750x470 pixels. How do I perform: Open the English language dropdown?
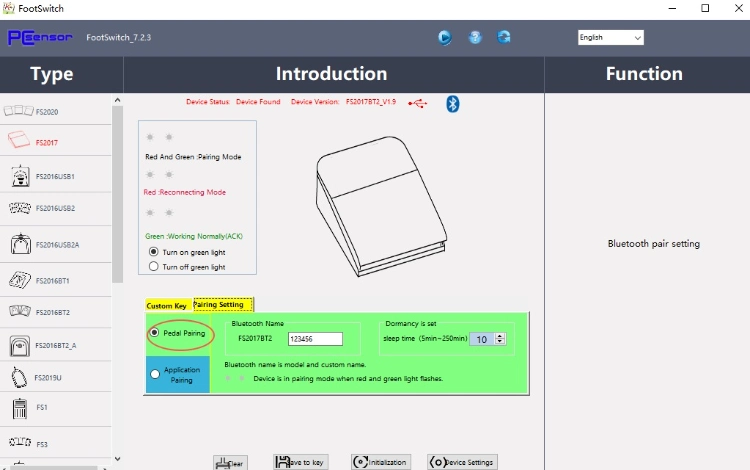coord(610,37)
